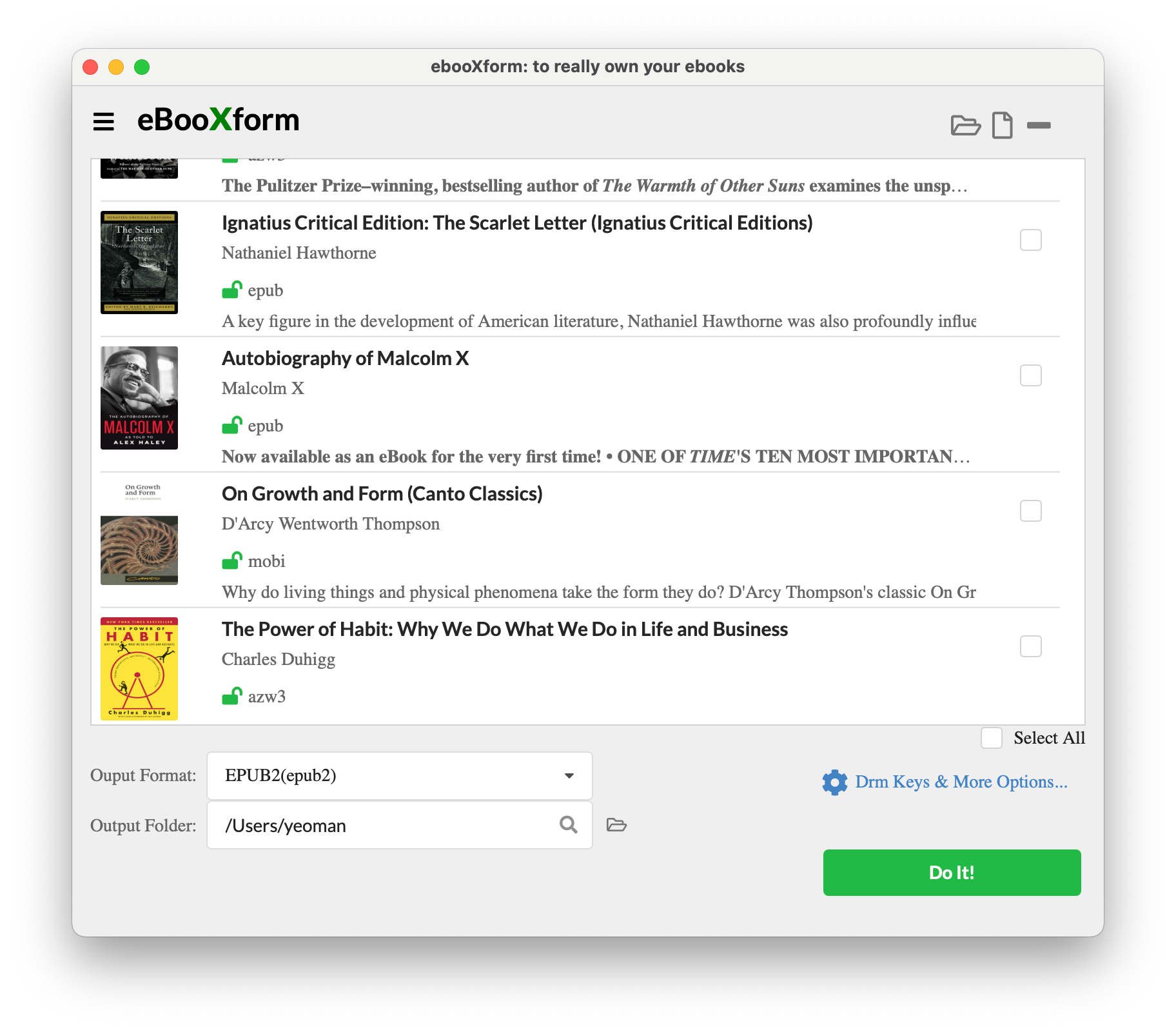
Task: Open the Output Format dropdown
Action: pos(400,775)
